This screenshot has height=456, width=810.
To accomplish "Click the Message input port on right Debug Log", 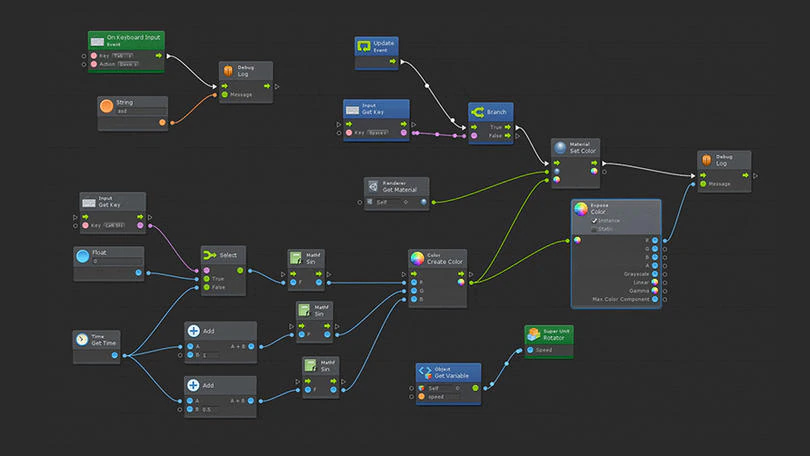I will 703,184.
